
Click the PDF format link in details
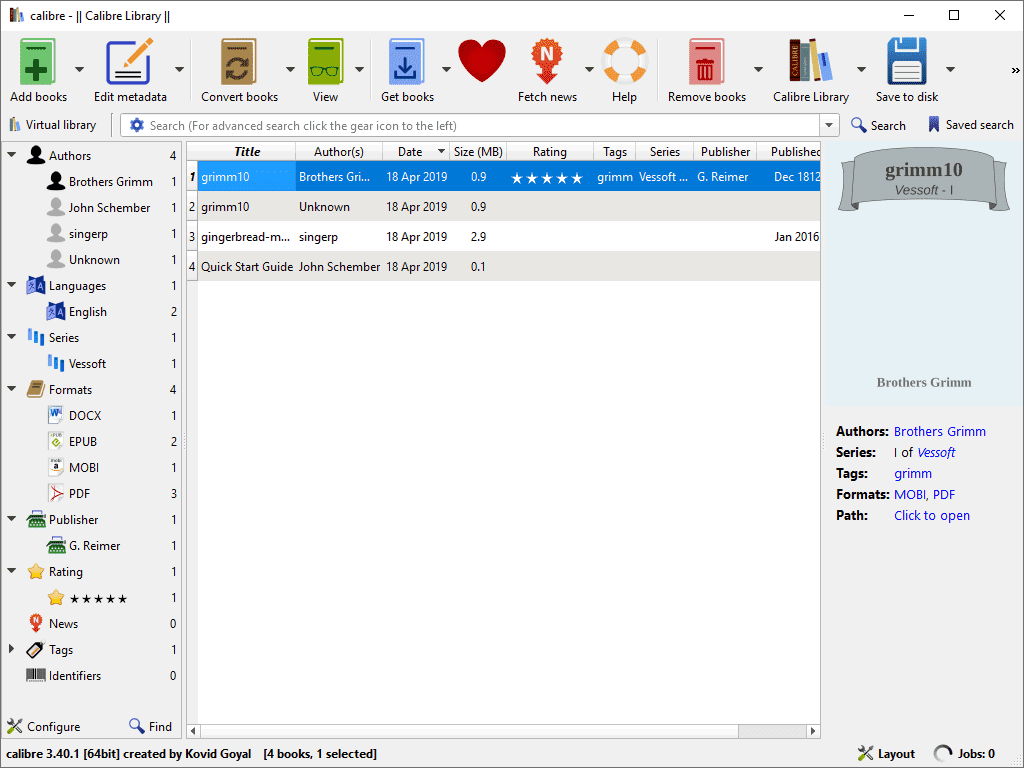944,494
